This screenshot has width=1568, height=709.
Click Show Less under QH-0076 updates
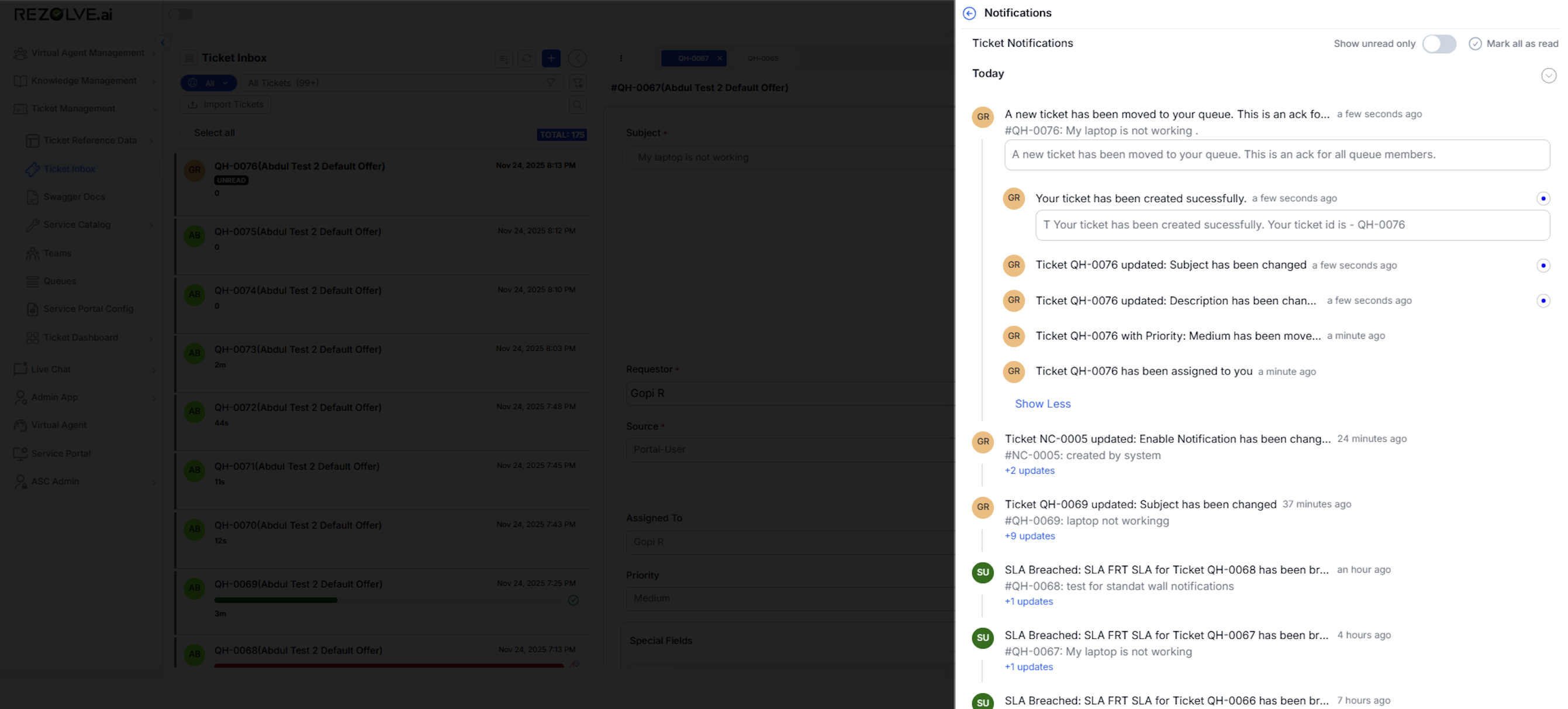tap(1042, 404)
